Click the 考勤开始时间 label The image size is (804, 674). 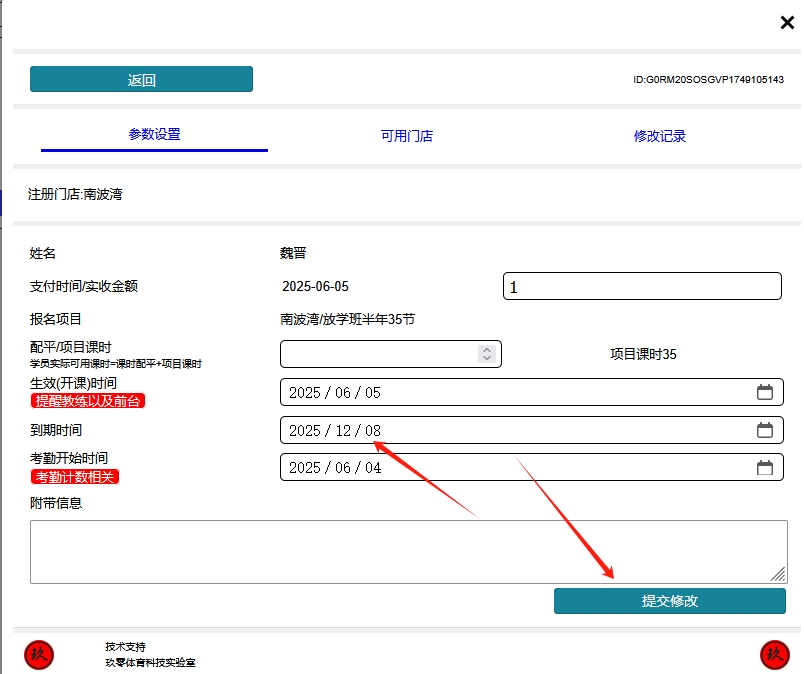point(69,458)
